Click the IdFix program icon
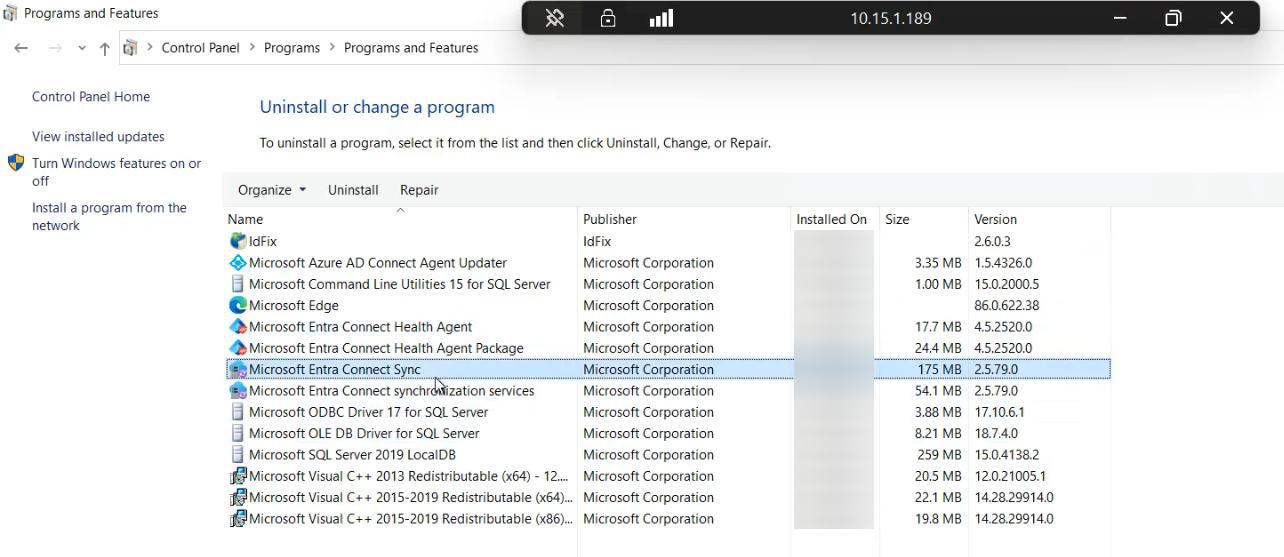 (238, 241)
